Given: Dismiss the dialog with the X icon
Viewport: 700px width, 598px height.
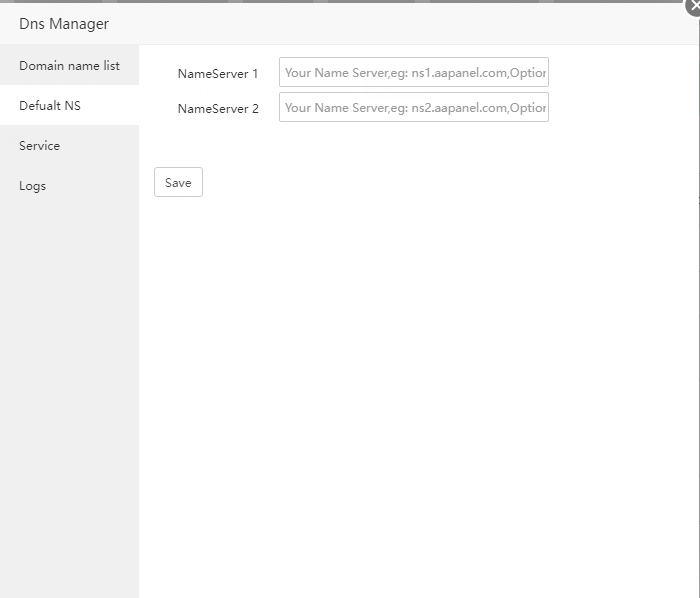Looking at the screenshot, I should 692,5.
